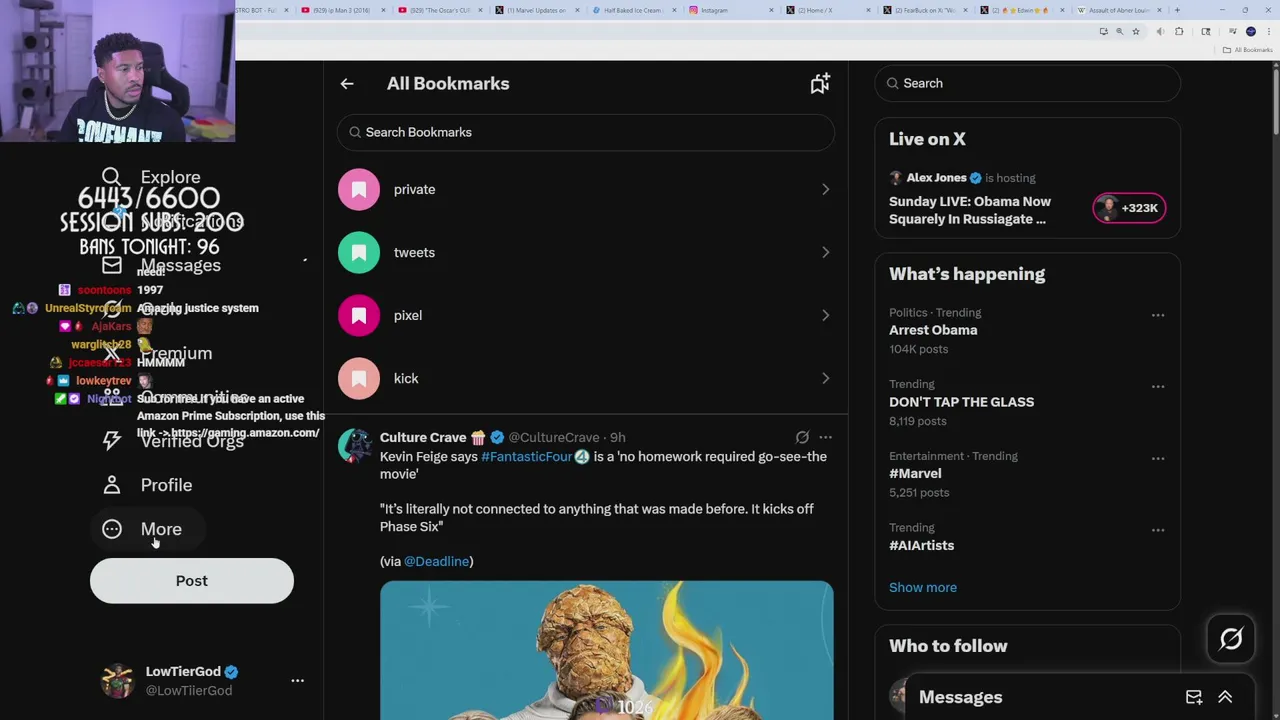The height and width of the screenshot is (720, 1280).
Task: Open options for #AIArtists trend
Action: pos(1158,530)
